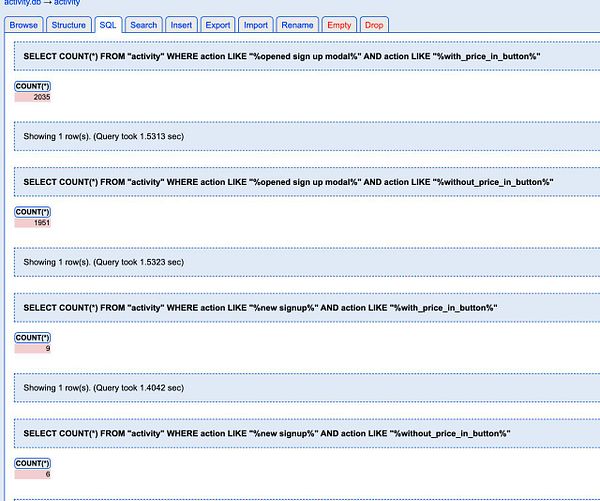Select the result cell showing 9
The height and width of the screenshot is (501, 600).
coord(33,349)
